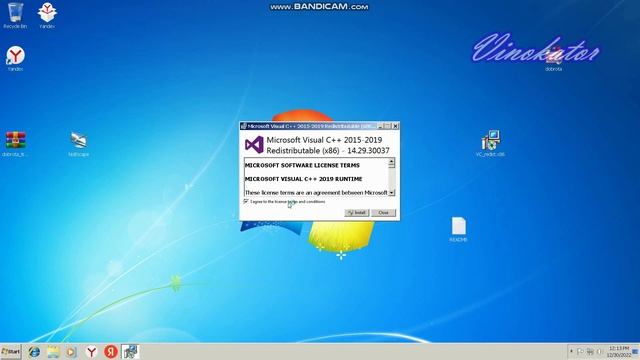Show hidden system tray icons
Screen dimensions: 640x360
coord(571,351)
